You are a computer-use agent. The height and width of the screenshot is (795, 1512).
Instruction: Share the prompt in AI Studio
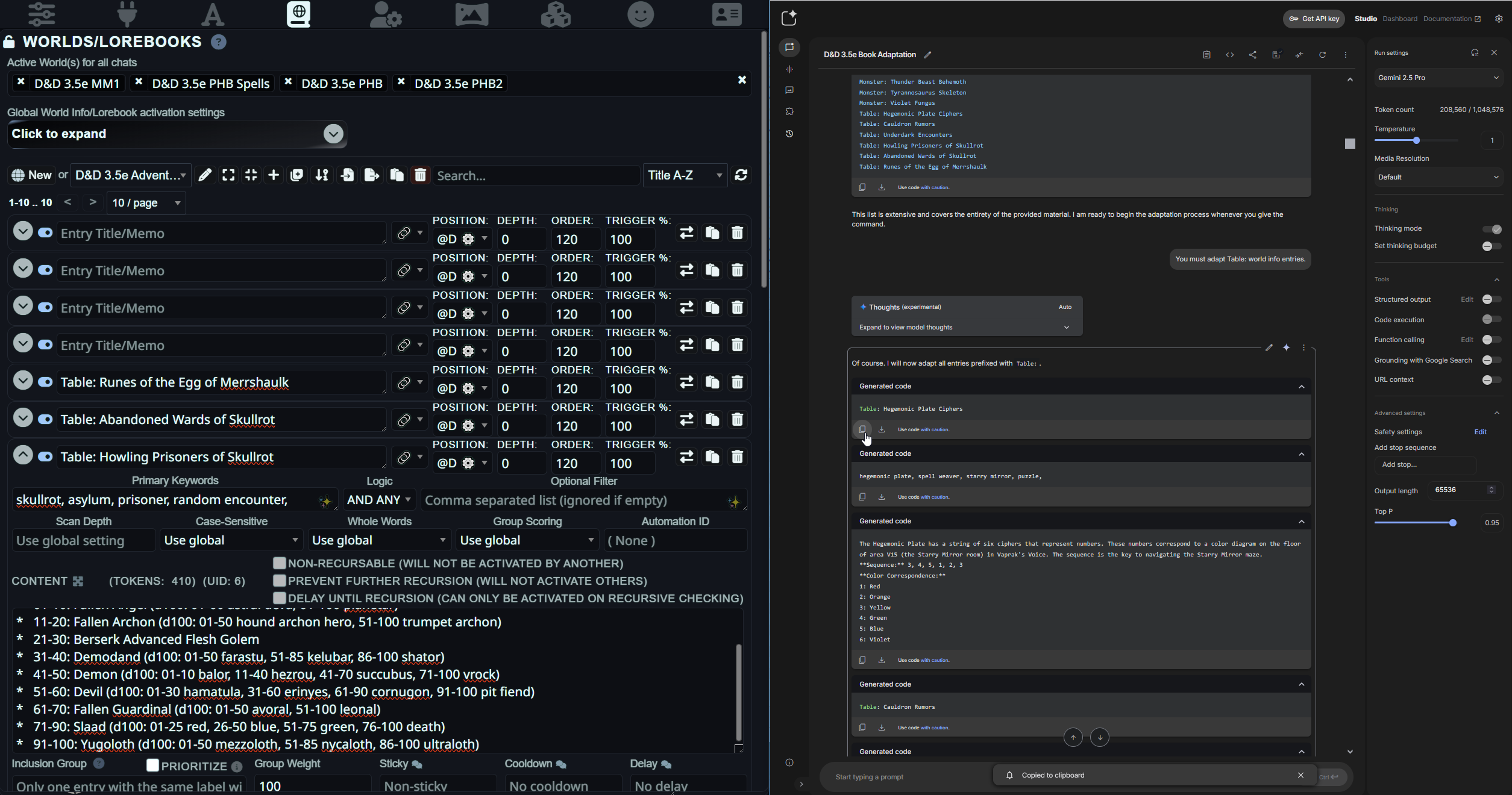(x=1253, y=55)
